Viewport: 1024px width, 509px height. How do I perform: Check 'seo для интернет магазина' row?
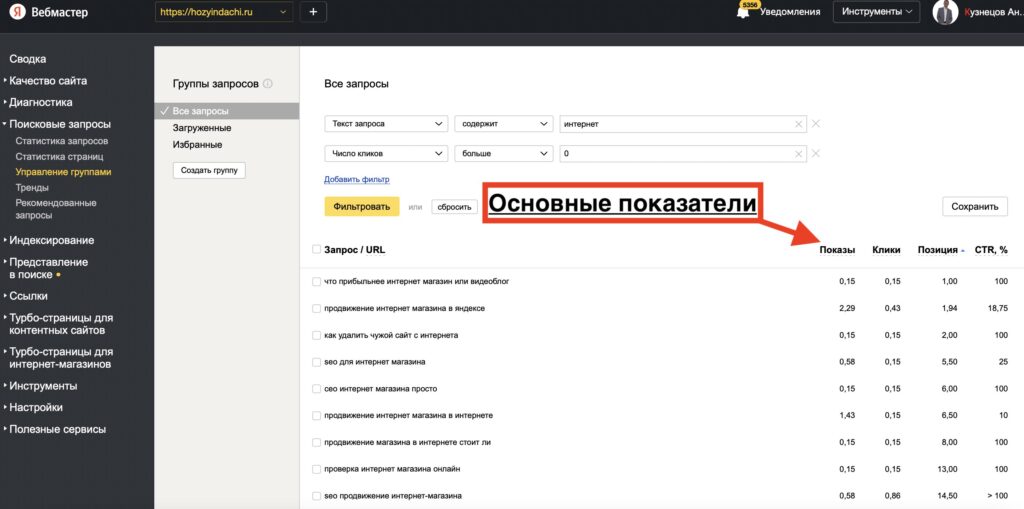[x=316, y=362]
